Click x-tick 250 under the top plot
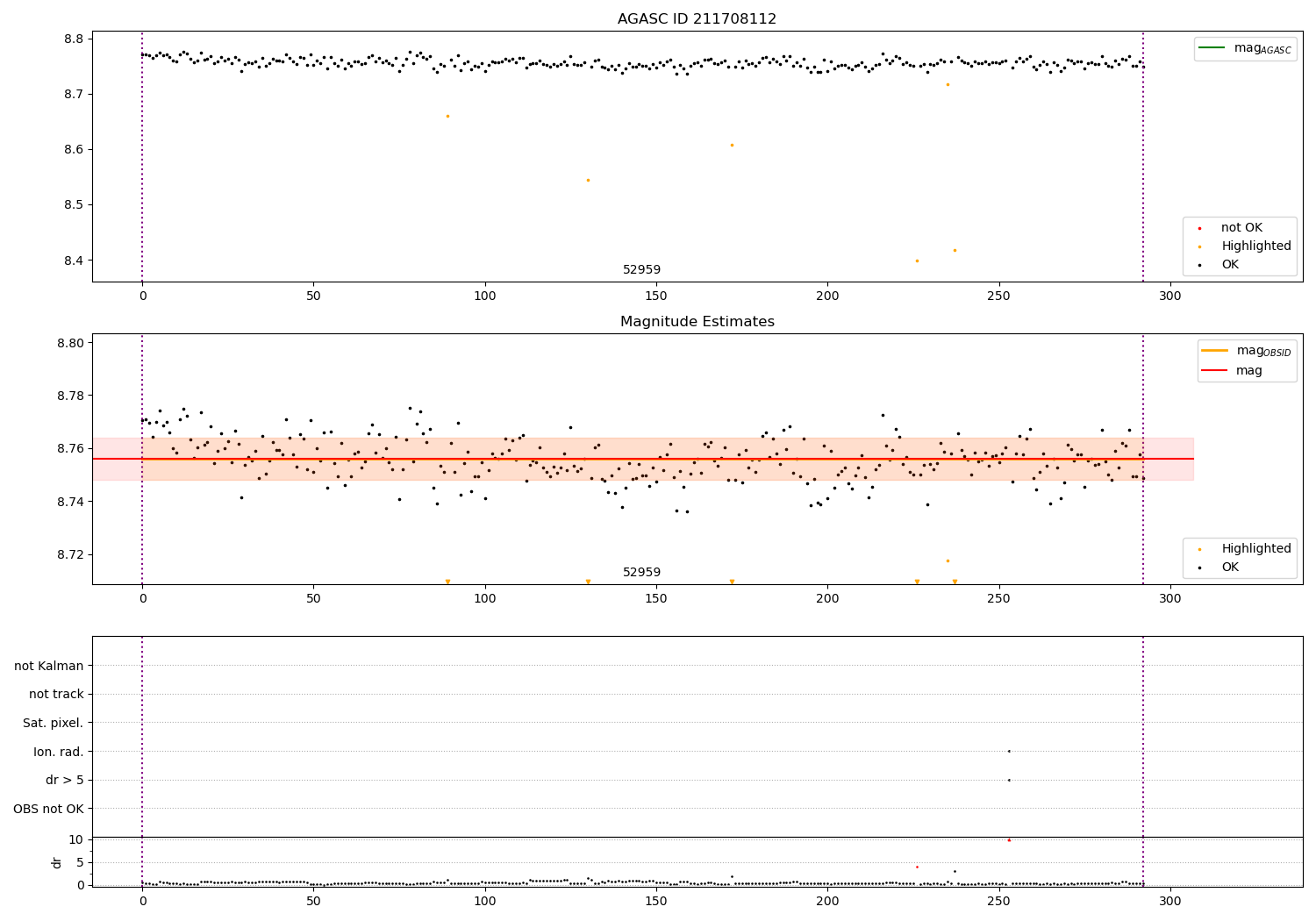 pyautogui.click(x=999, y=296)
